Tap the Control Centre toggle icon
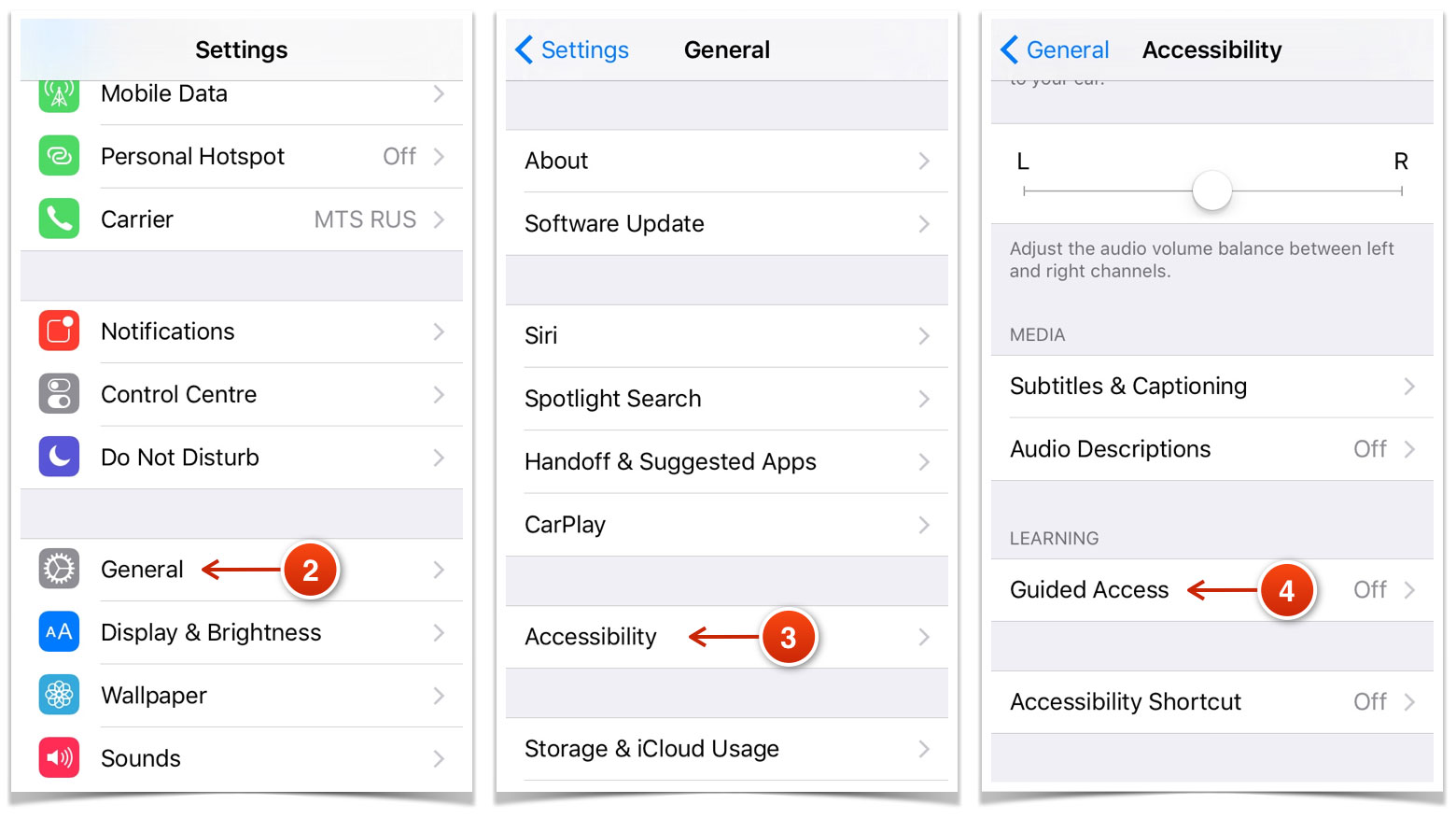The height and width of the screenshot is (818, 1456). [59, 394]
